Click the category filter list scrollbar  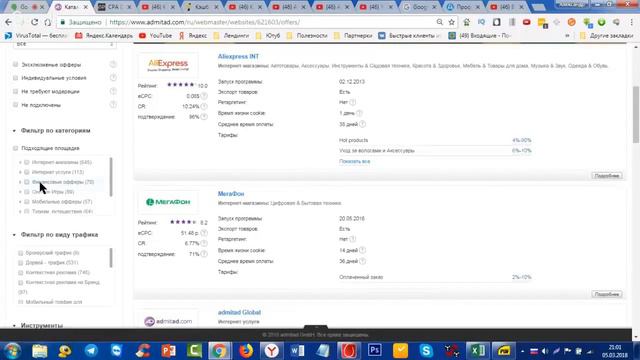tap(111, 176)
